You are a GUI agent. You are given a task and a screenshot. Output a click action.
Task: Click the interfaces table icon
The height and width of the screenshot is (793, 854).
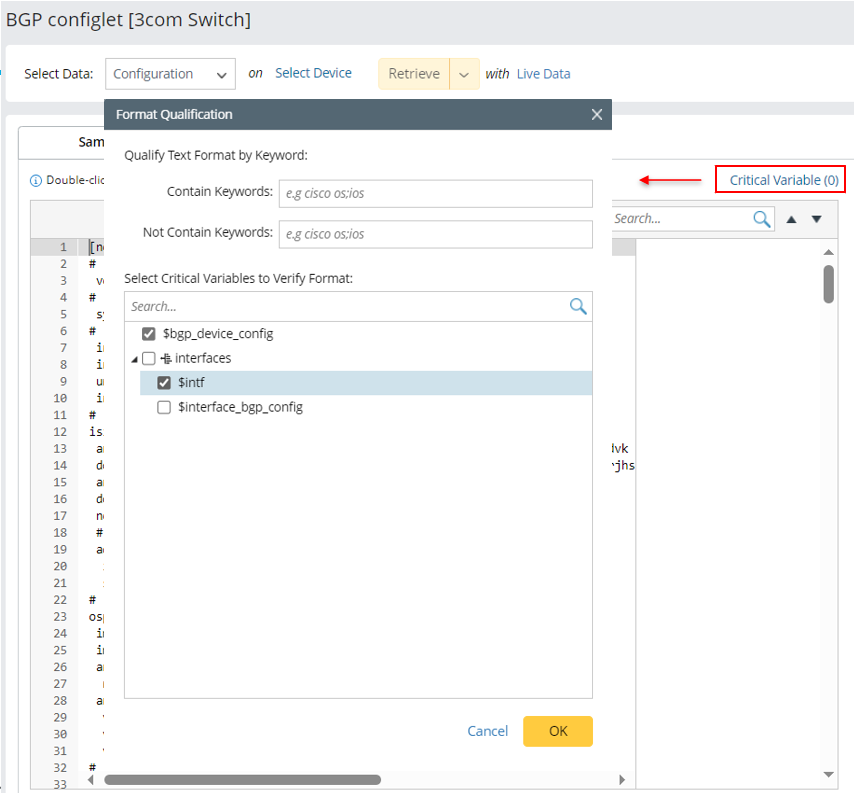166,358
